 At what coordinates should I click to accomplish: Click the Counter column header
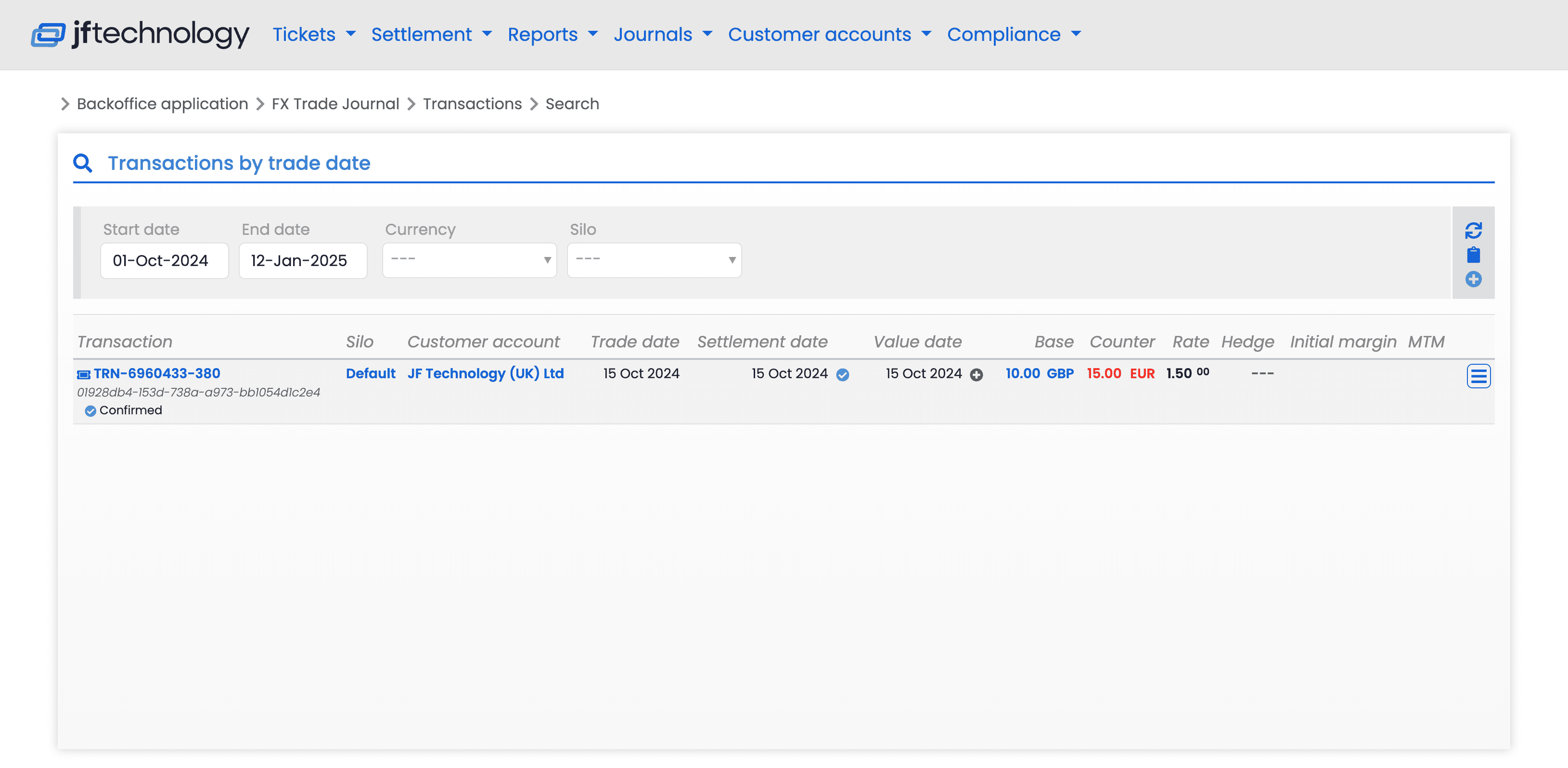(x=1122, y=342)
